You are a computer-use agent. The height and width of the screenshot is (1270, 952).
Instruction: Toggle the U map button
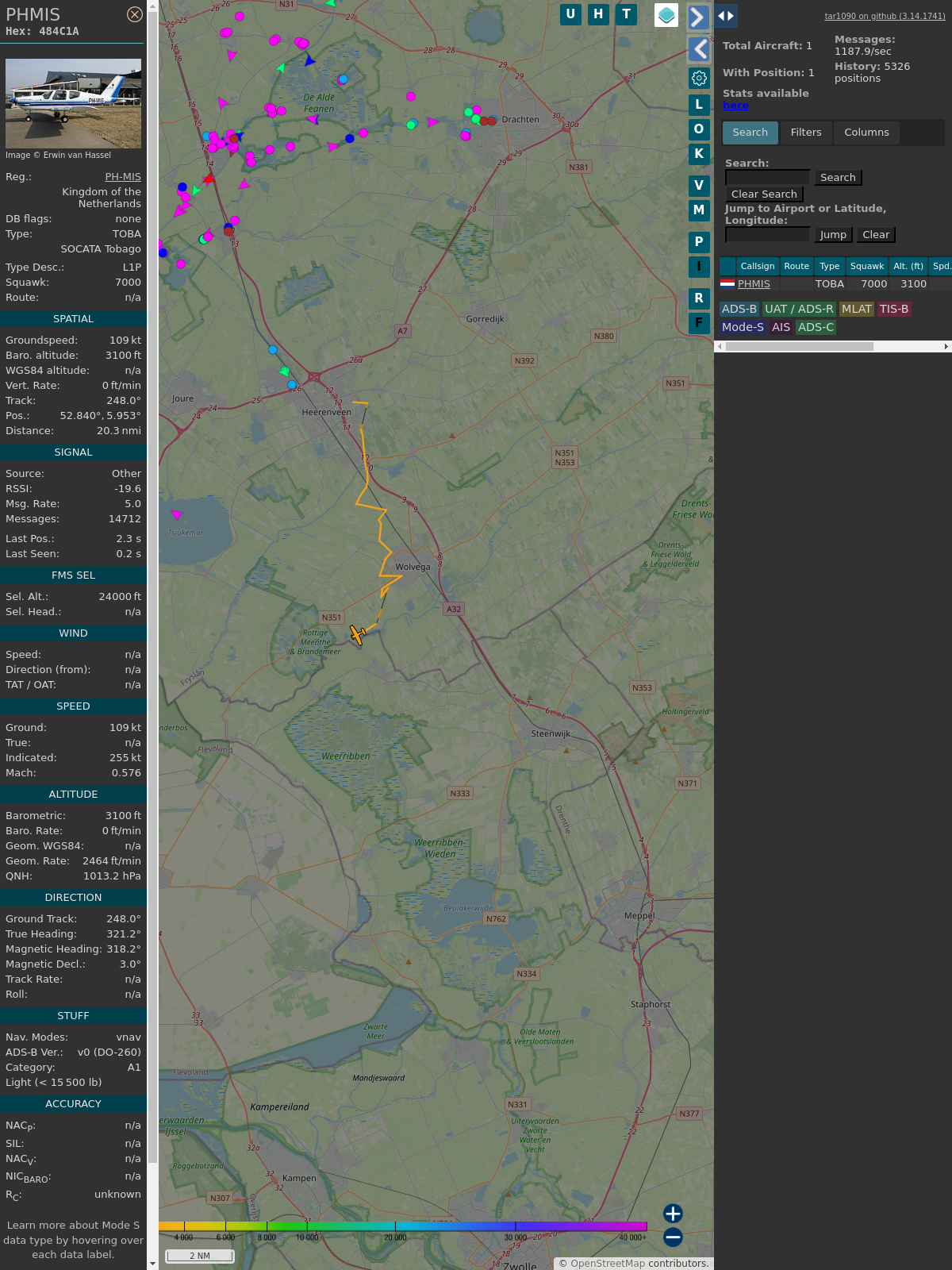coord(570,14)
